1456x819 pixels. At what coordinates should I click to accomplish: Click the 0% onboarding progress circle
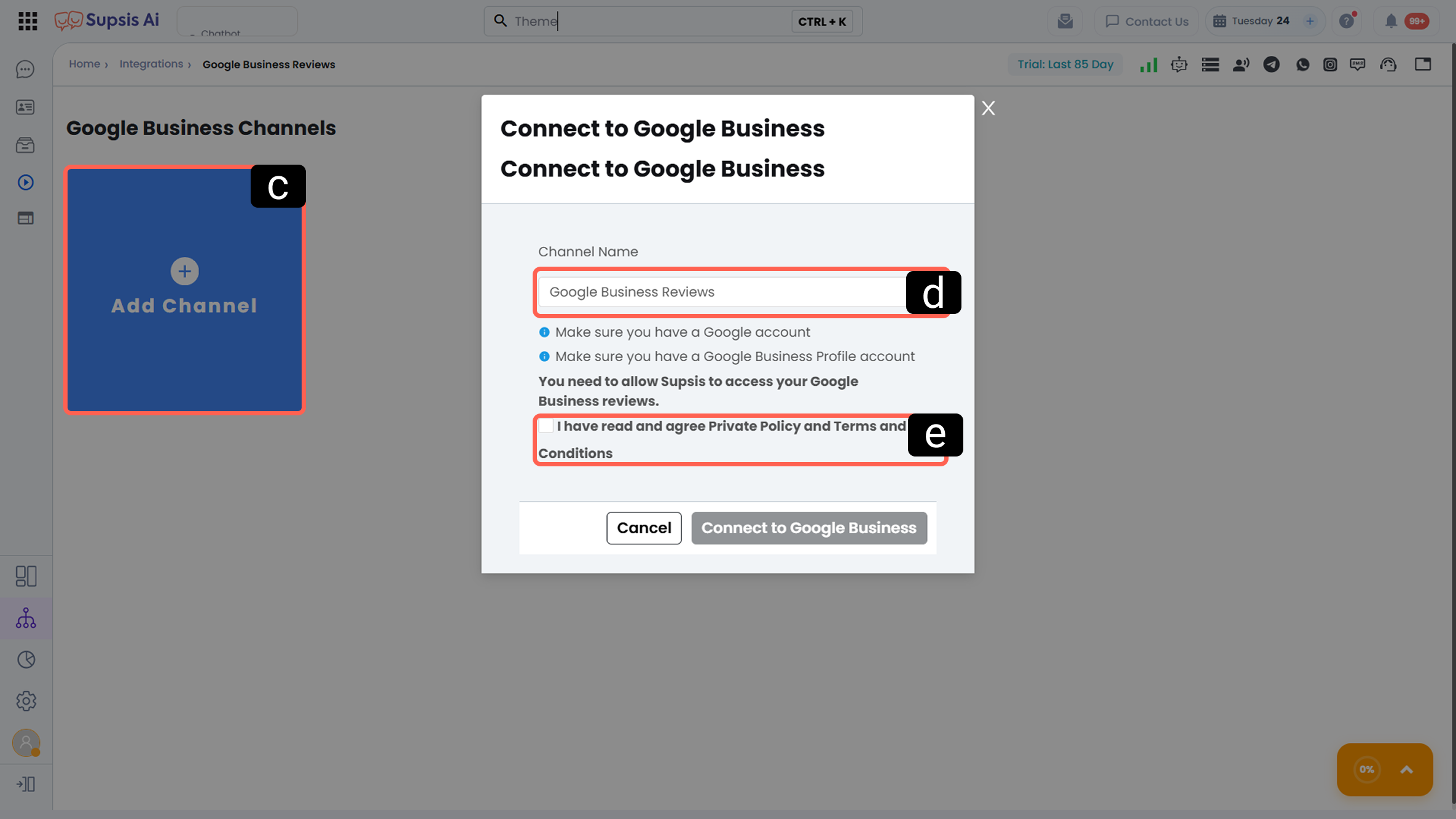1367,770
